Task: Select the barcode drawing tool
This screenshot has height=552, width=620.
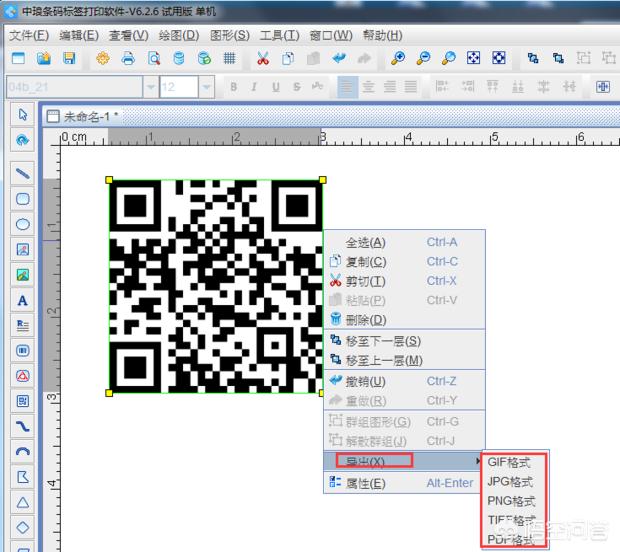Action: pyautogui.click(x=23, y=351)
